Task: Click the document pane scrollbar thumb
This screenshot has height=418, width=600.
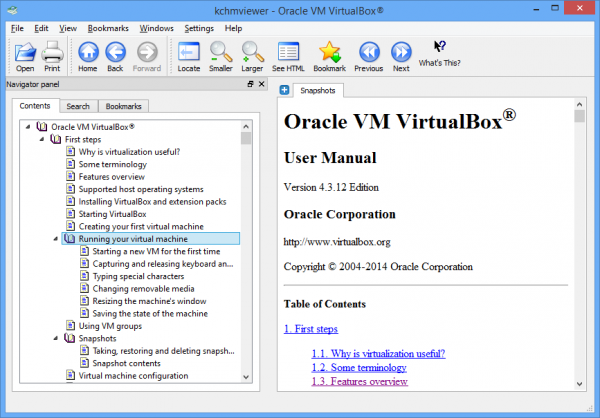Action: click(579, 116)
